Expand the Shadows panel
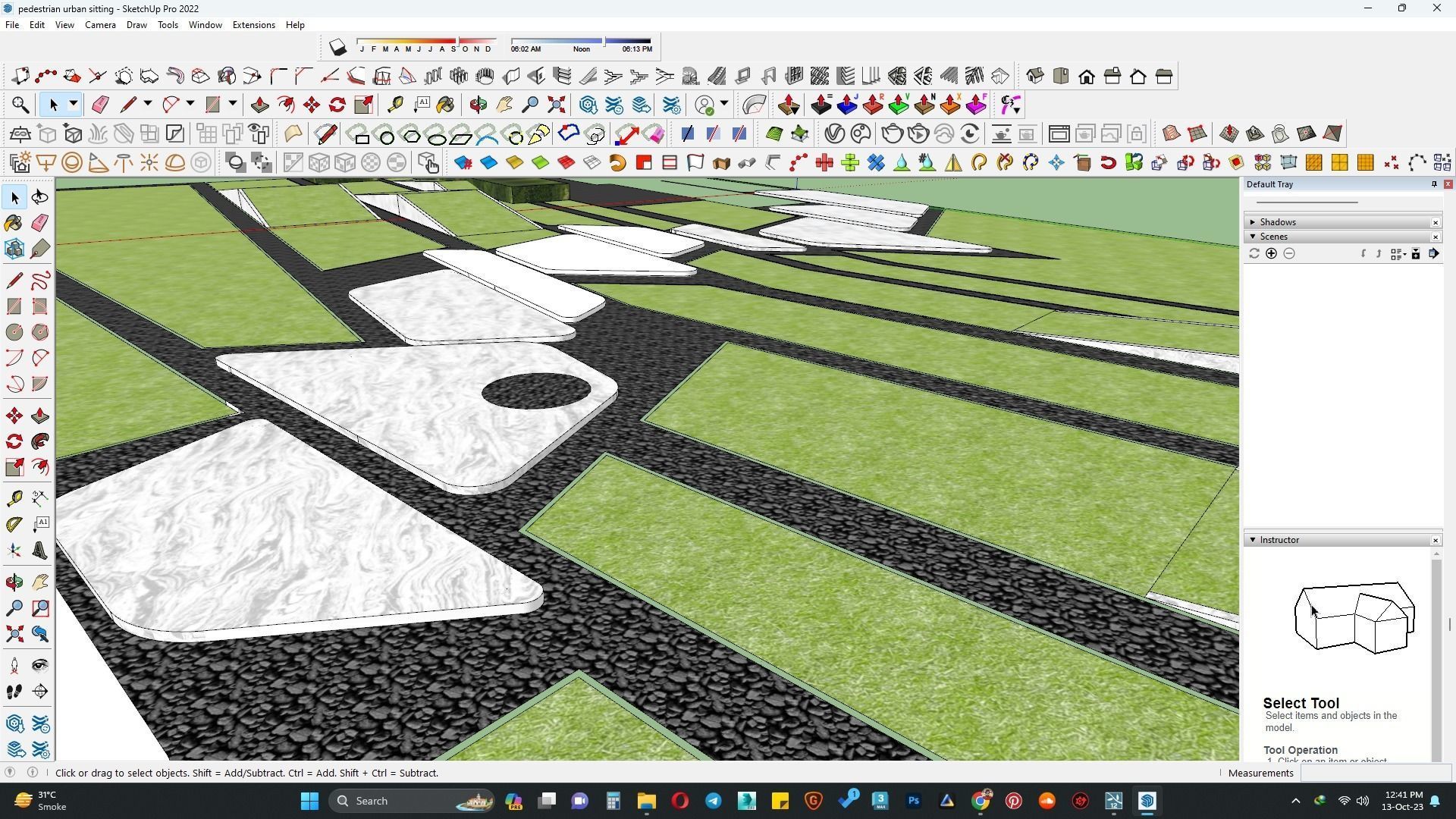The width and height of the screenshot is (1456, 819). coord(1253,222)
